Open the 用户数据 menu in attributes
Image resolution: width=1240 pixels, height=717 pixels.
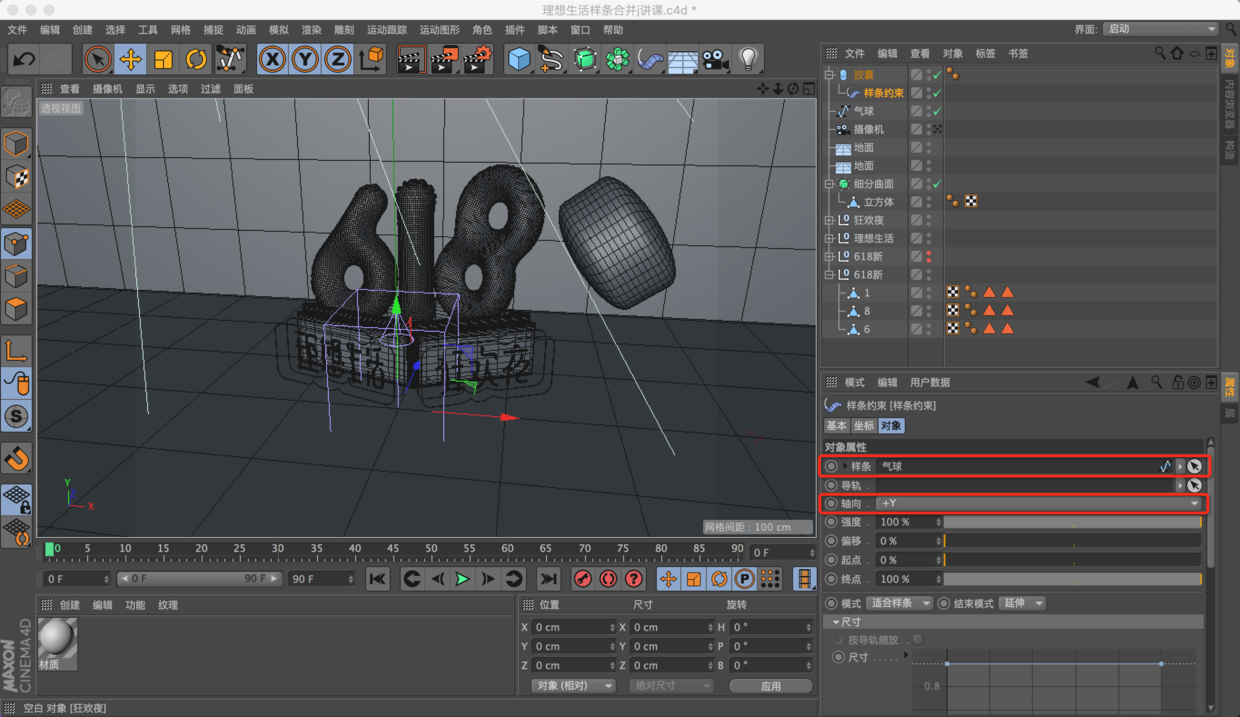pos(930,382)
